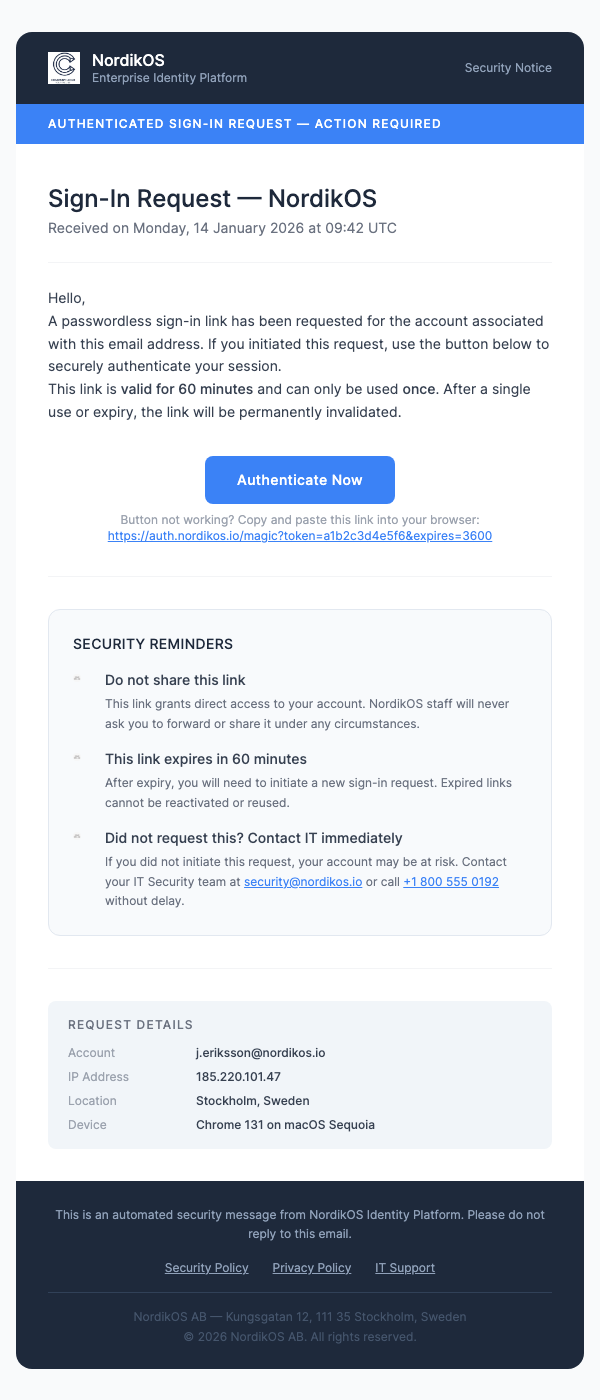
Task: Click the icon beside "Do not share this link"
Action: coord(77,679)
